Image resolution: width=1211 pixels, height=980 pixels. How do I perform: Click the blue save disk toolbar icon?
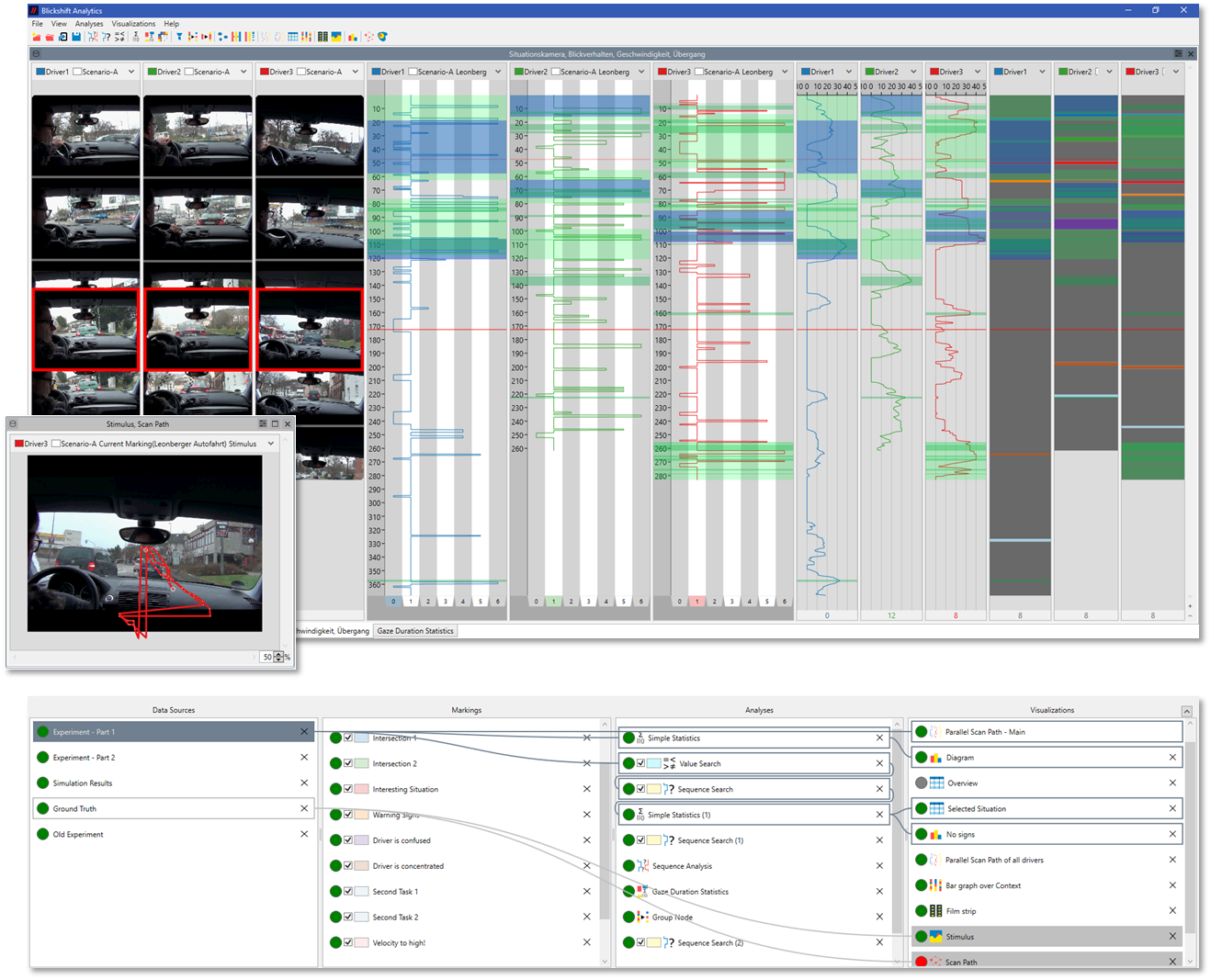[x=76, y=37]
